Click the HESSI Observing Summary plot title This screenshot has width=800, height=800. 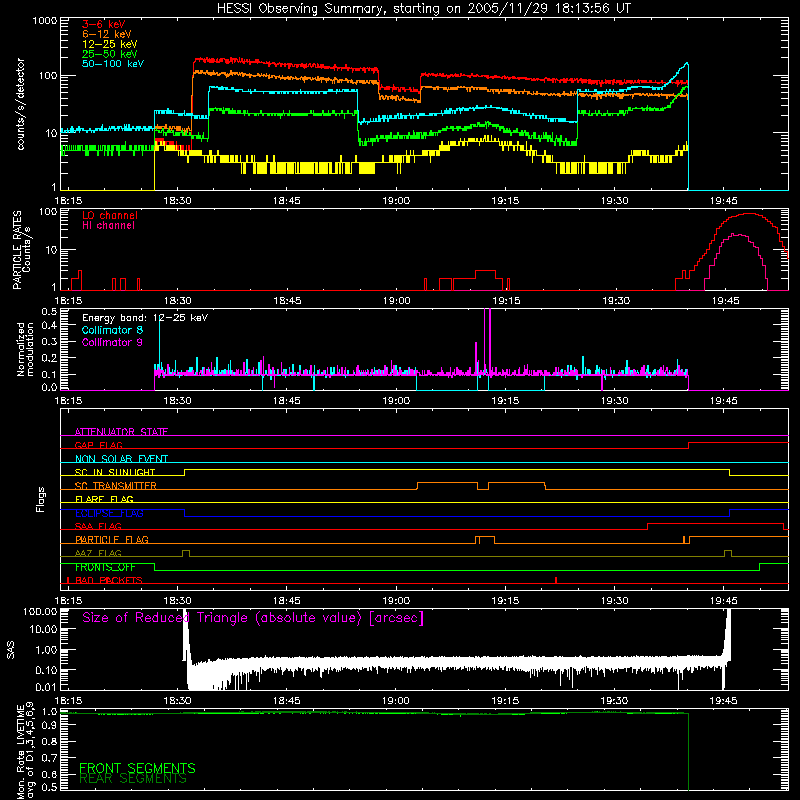pyautogui.click(x=424, y=9)
